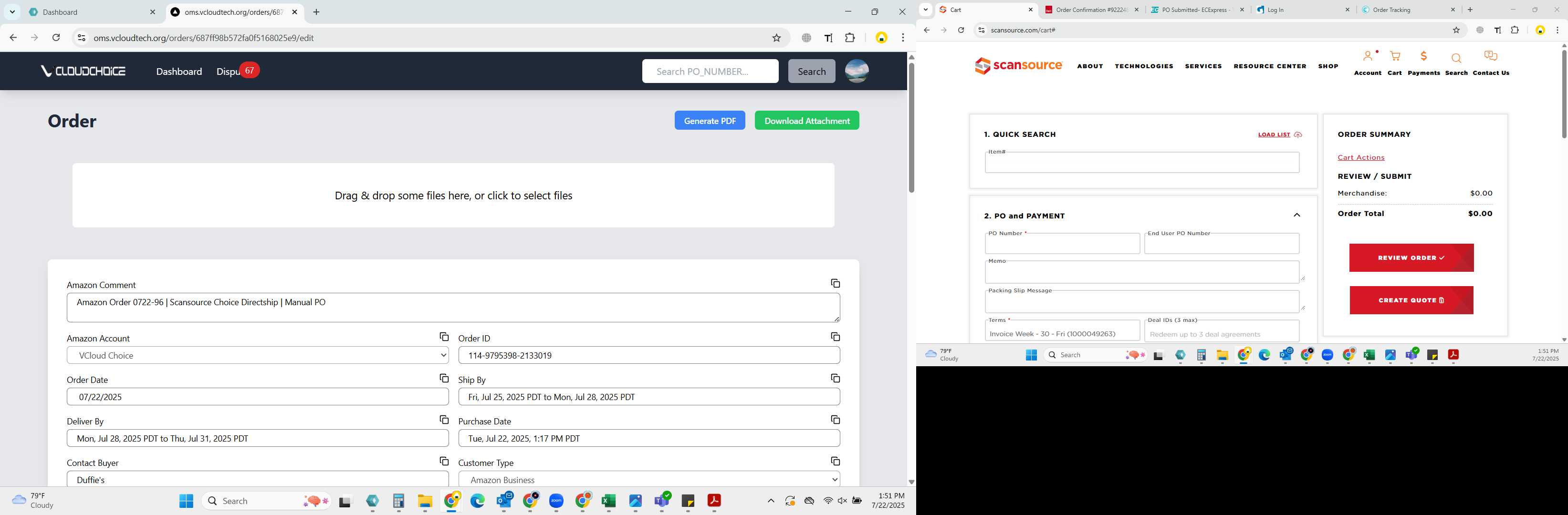Copy the Ship By field value
The width and height of the screenshot is (1568, 515).
[x=835, y=378]
